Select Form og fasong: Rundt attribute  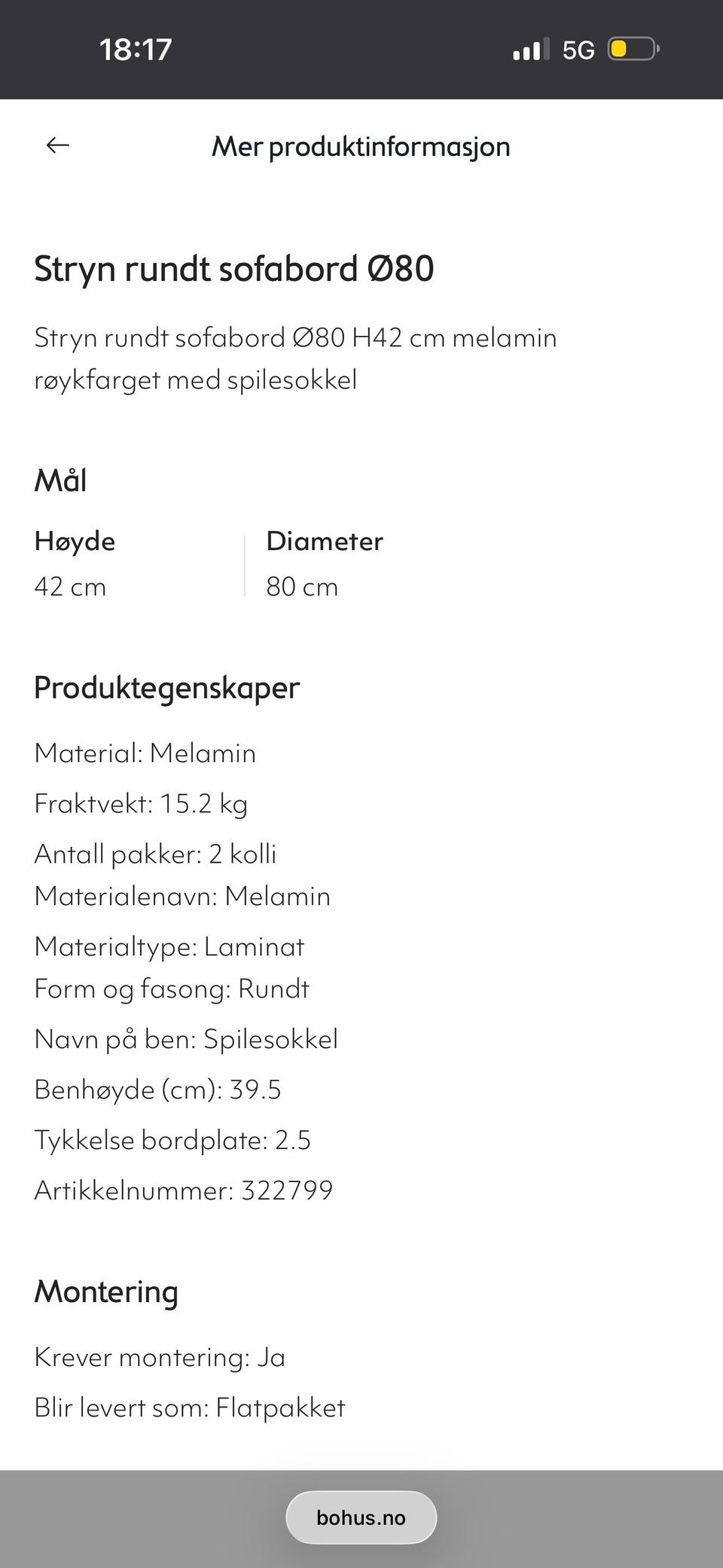point(172,989)
